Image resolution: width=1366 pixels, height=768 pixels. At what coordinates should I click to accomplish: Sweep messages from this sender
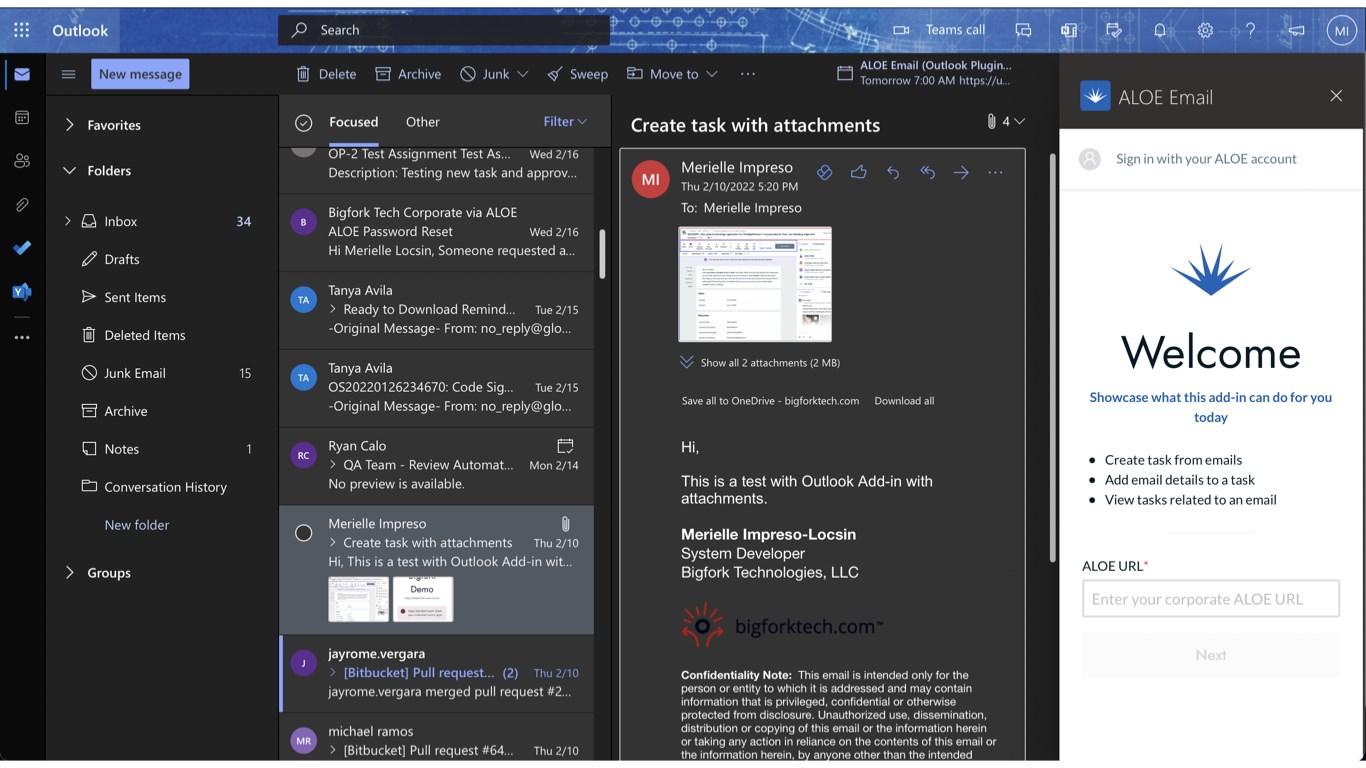578,74
